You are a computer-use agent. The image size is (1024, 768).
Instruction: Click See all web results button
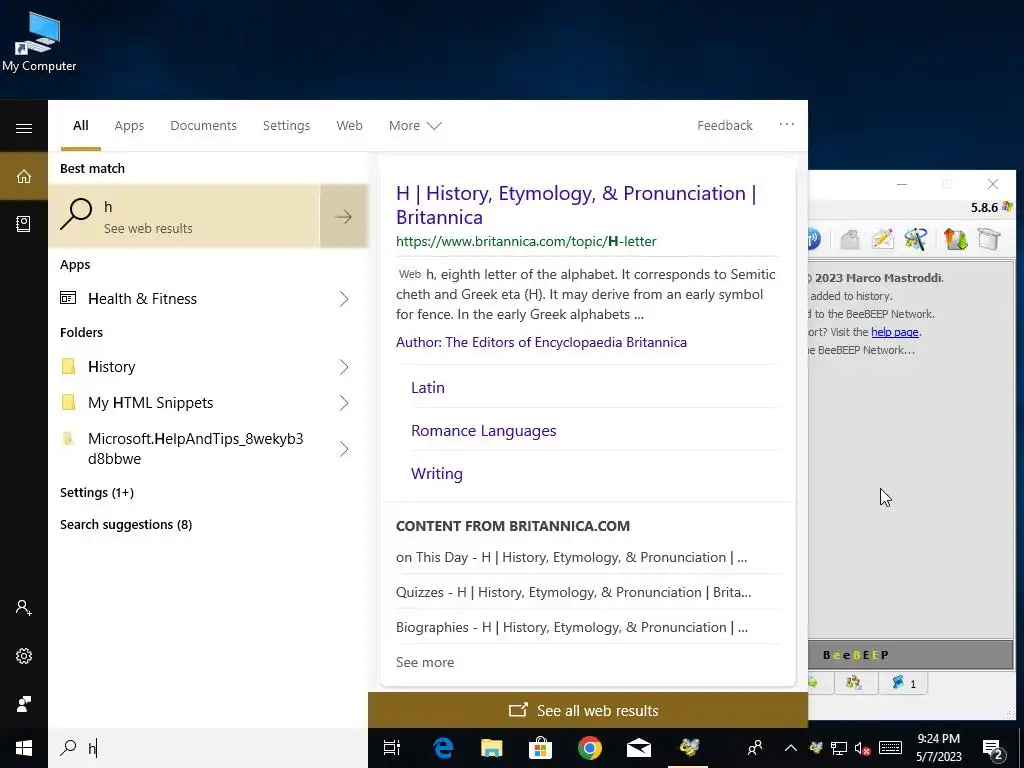point(588,711)
